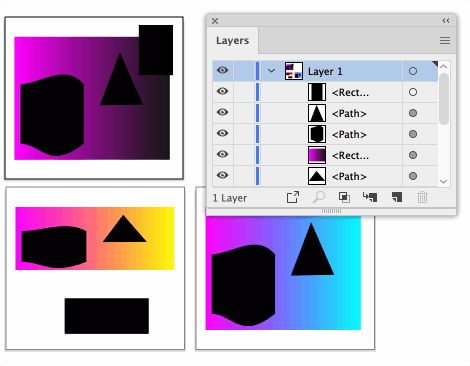The height and width of the screenshot is (366, 470).
Task: Click the Collect for Export icon
Action: [293, 197]
